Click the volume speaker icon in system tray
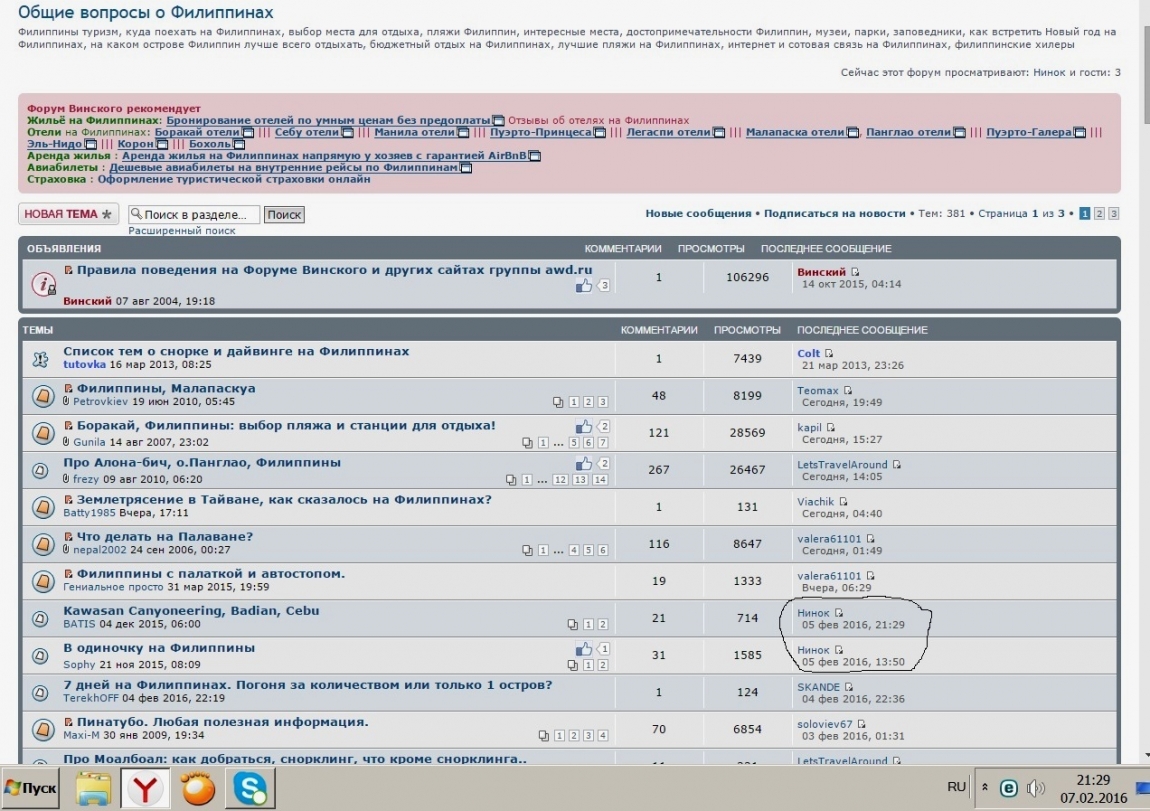Screen dimensions: 1150x811 pos(1036,788)
